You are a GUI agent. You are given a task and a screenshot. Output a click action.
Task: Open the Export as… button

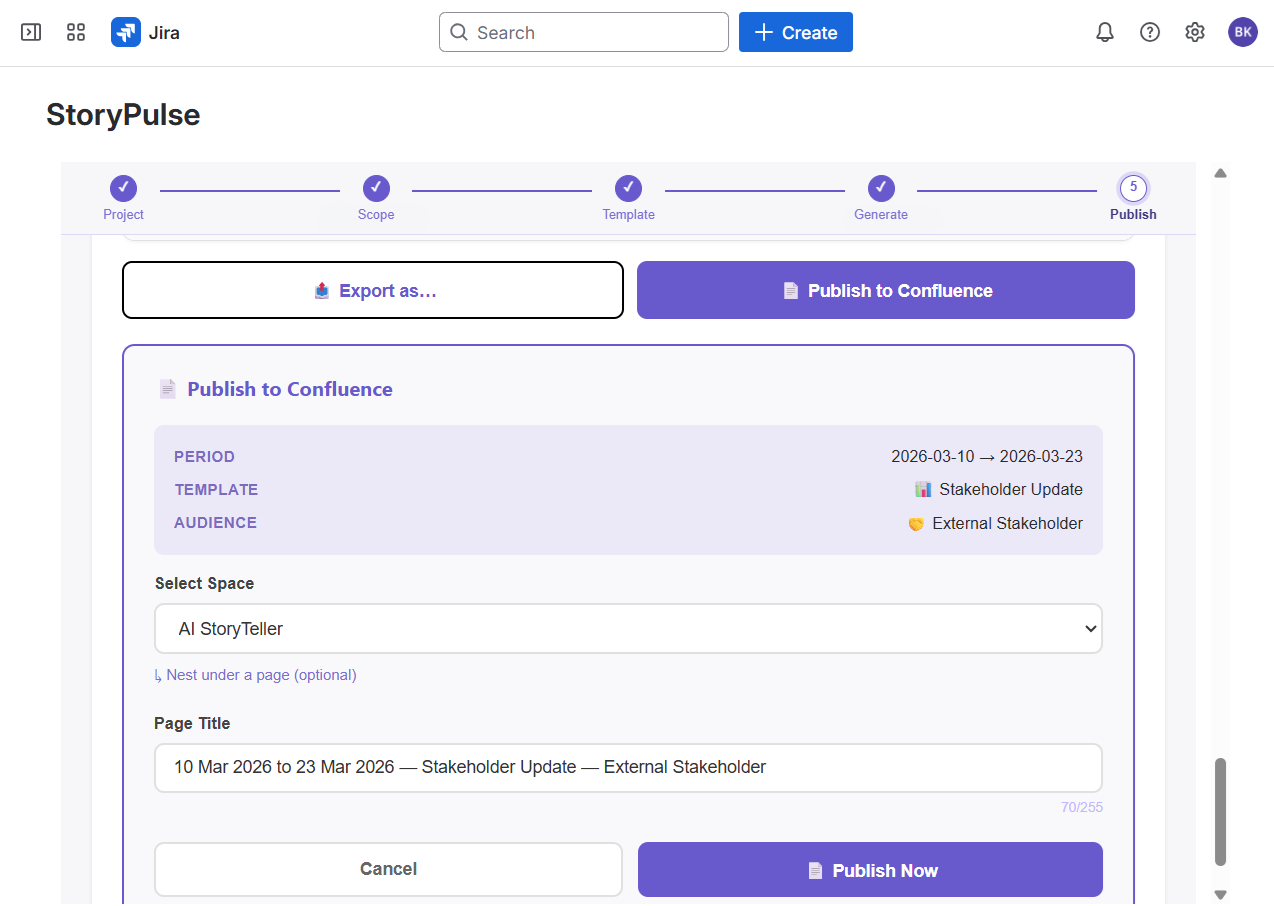373,290
